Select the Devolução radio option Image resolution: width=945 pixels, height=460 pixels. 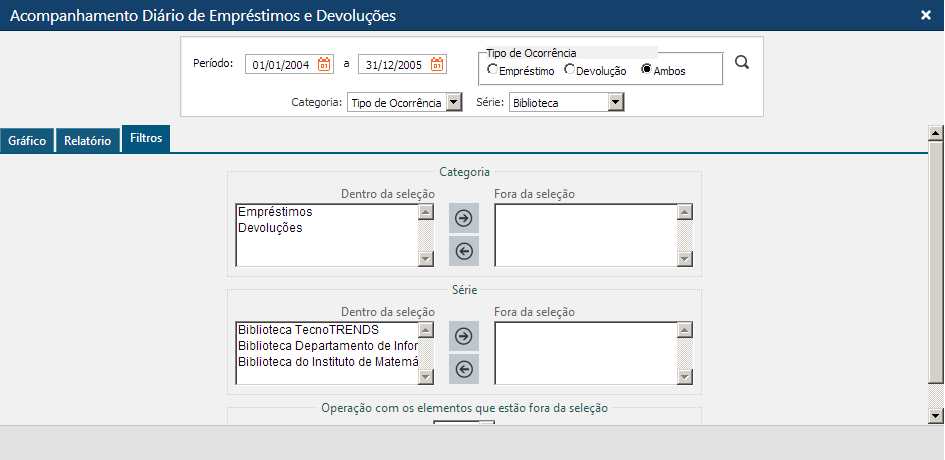point(569,69)
